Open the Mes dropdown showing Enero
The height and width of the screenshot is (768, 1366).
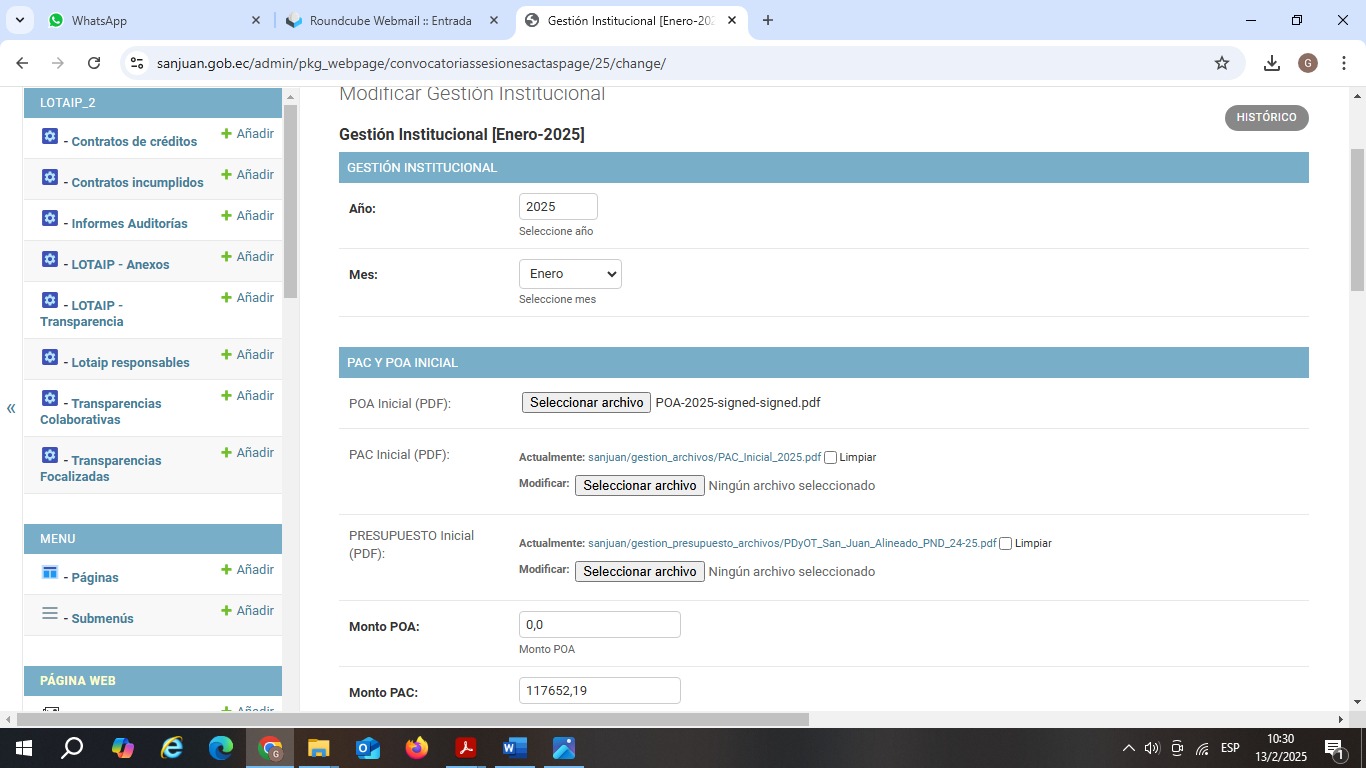click(x=570, y=274)
